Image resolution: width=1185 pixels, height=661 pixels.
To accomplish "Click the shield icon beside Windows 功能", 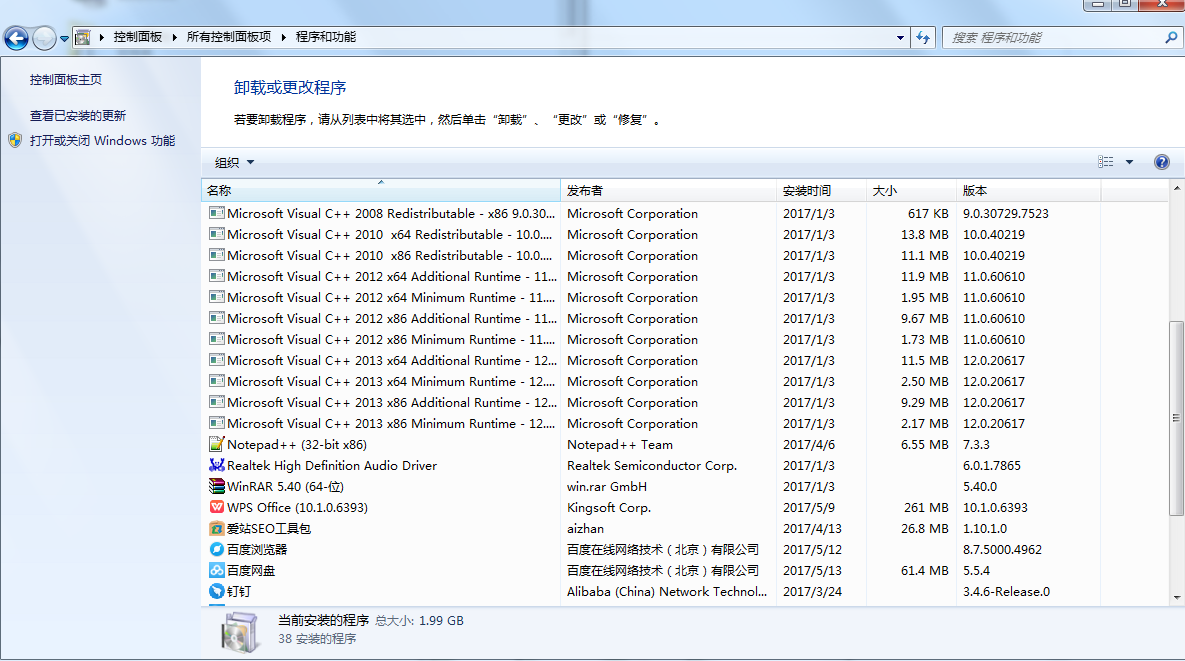I will [x=15, y=141].
